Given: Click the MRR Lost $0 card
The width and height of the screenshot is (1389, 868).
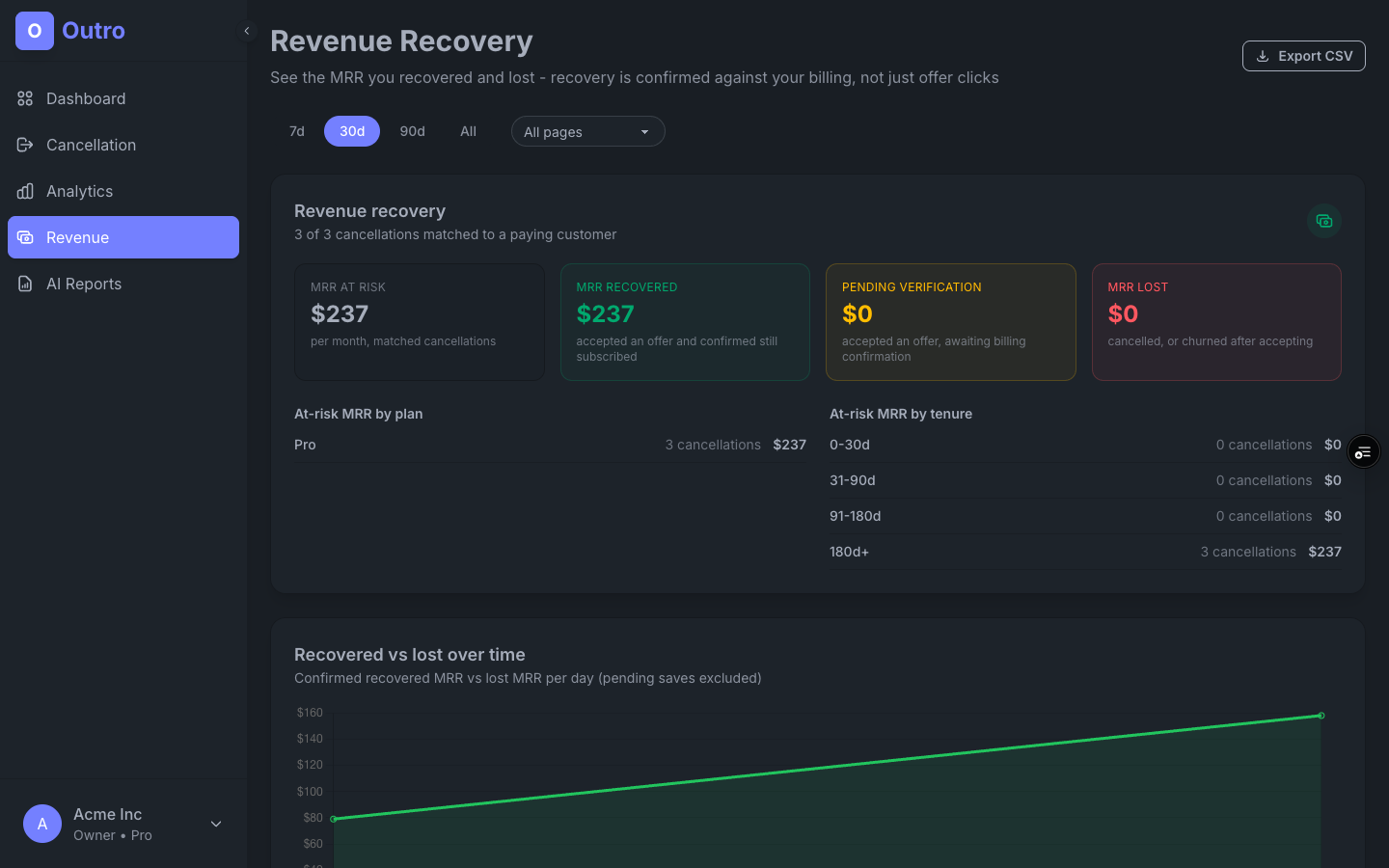Looking at the screenshot, I should point(1216,322).
